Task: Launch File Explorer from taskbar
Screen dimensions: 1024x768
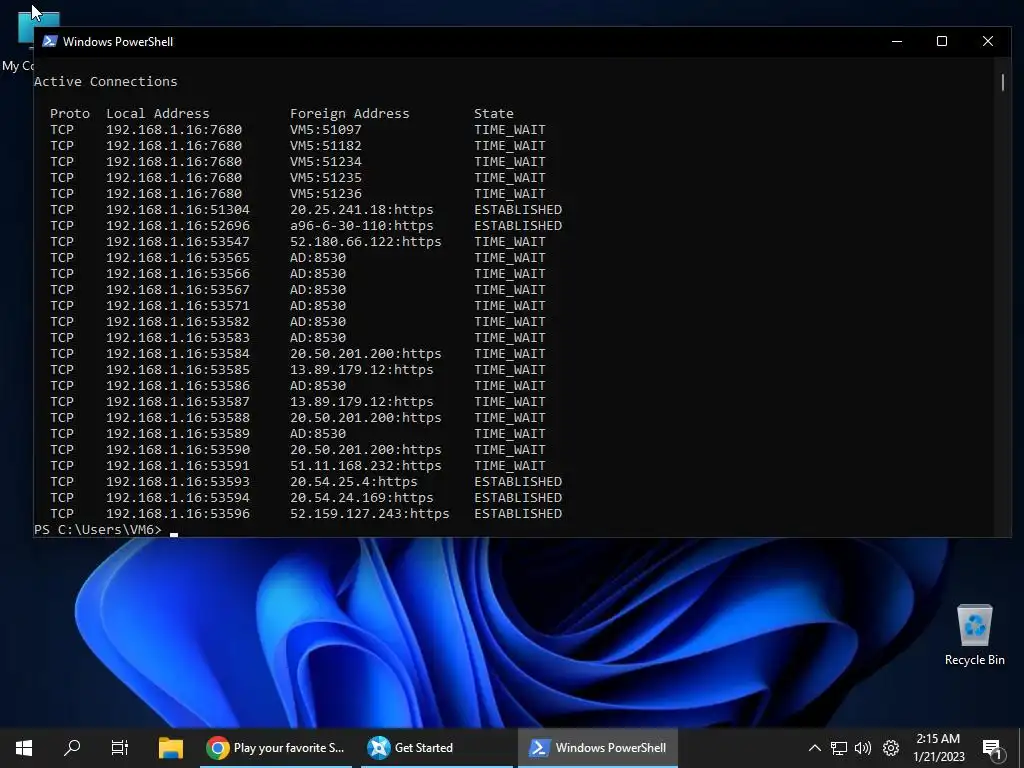Action: 171,748
